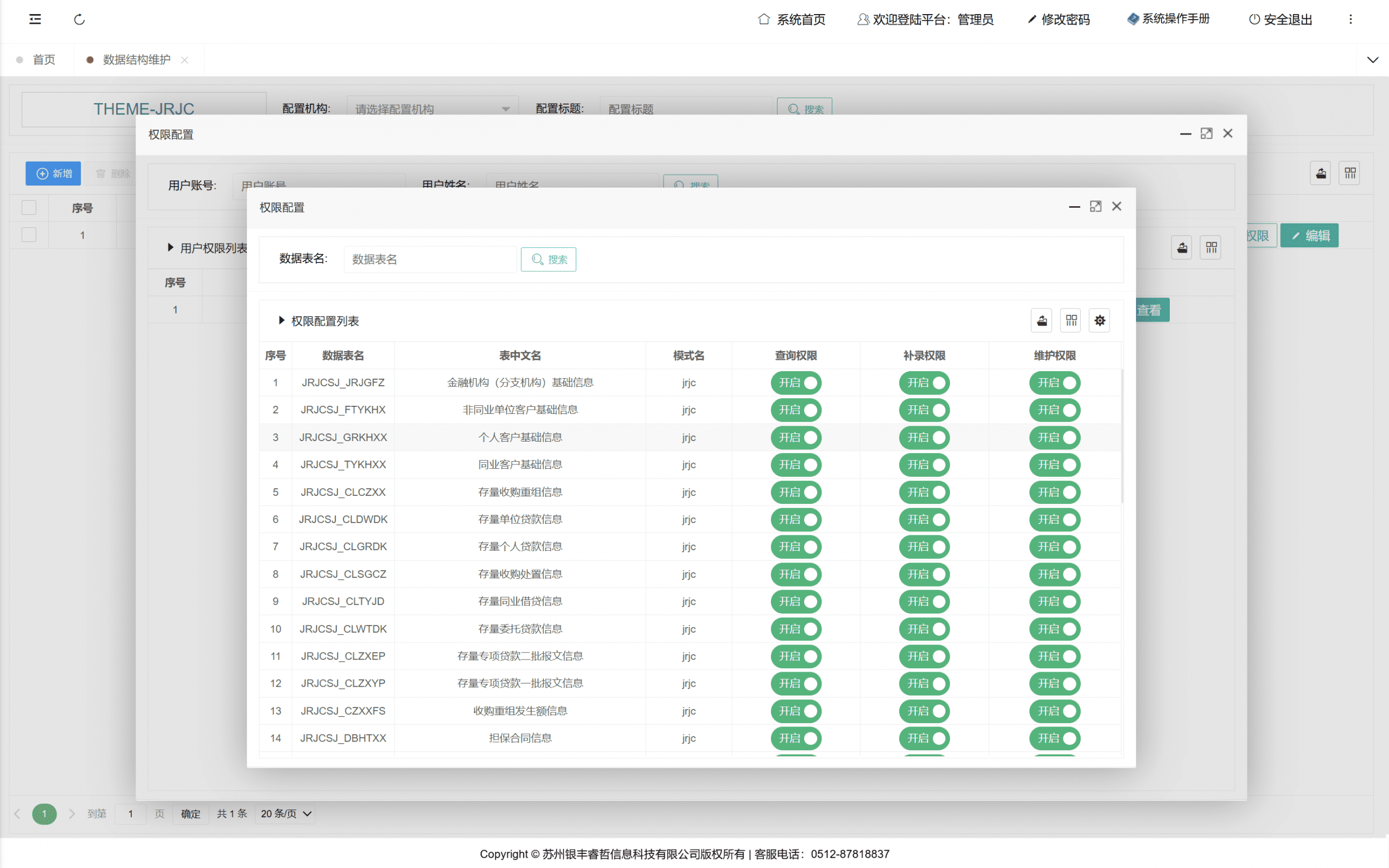Click 安全退出 power icon
This screenshot has width=1389, height=868.
click(x=1254, y=20)
